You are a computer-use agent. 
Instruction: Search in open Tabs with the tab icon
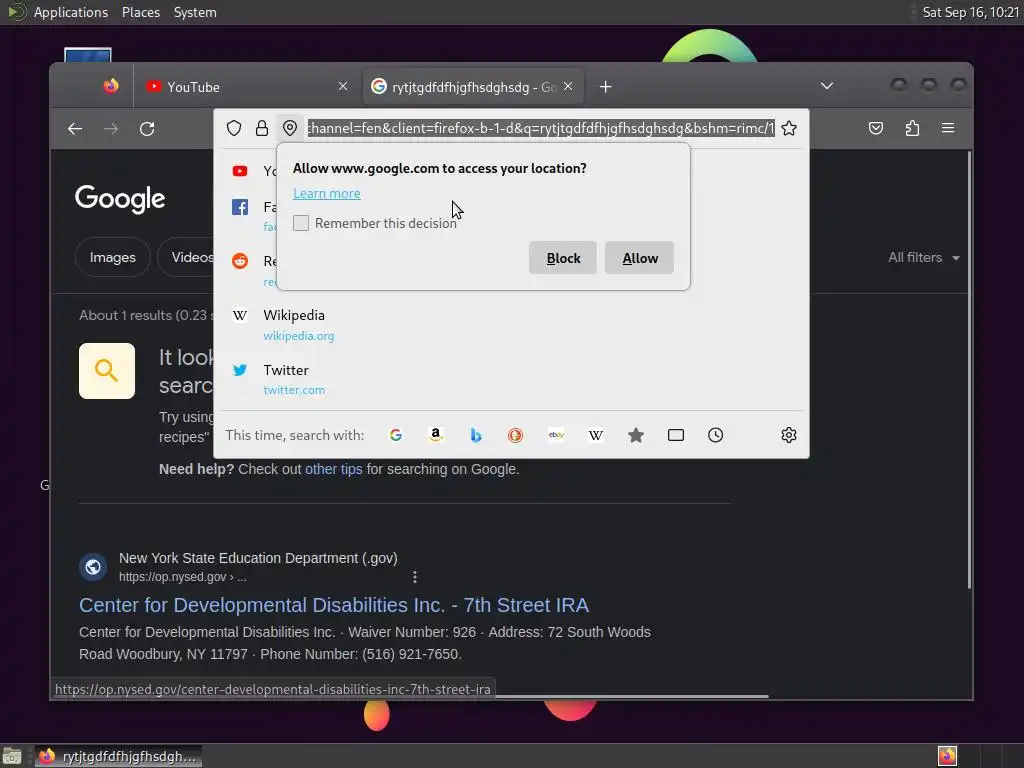tap(676, 435)
